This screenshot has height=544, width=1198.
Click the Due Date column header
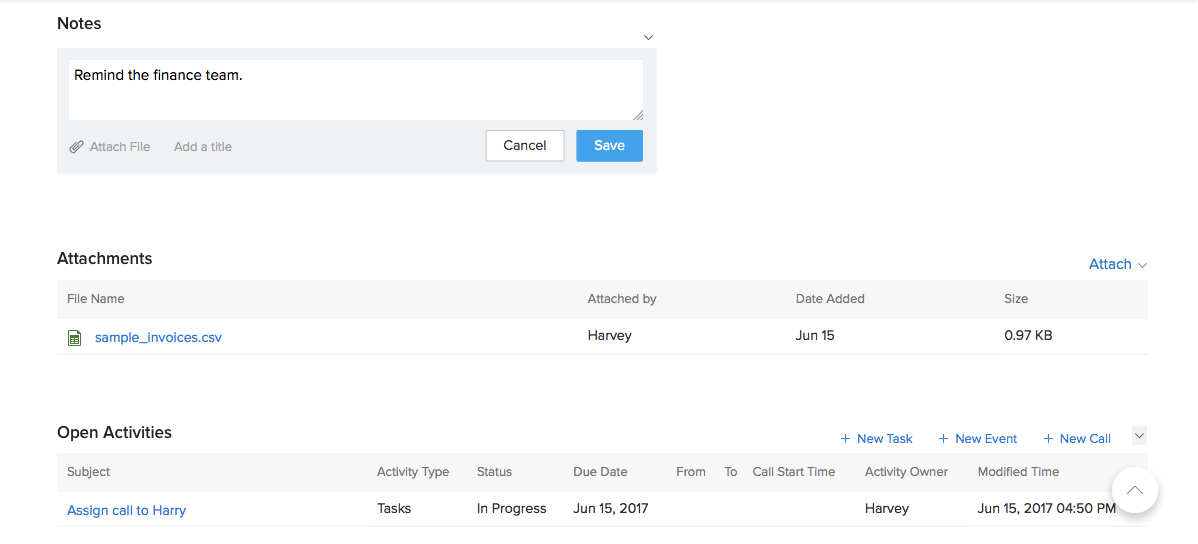(600, 472)
